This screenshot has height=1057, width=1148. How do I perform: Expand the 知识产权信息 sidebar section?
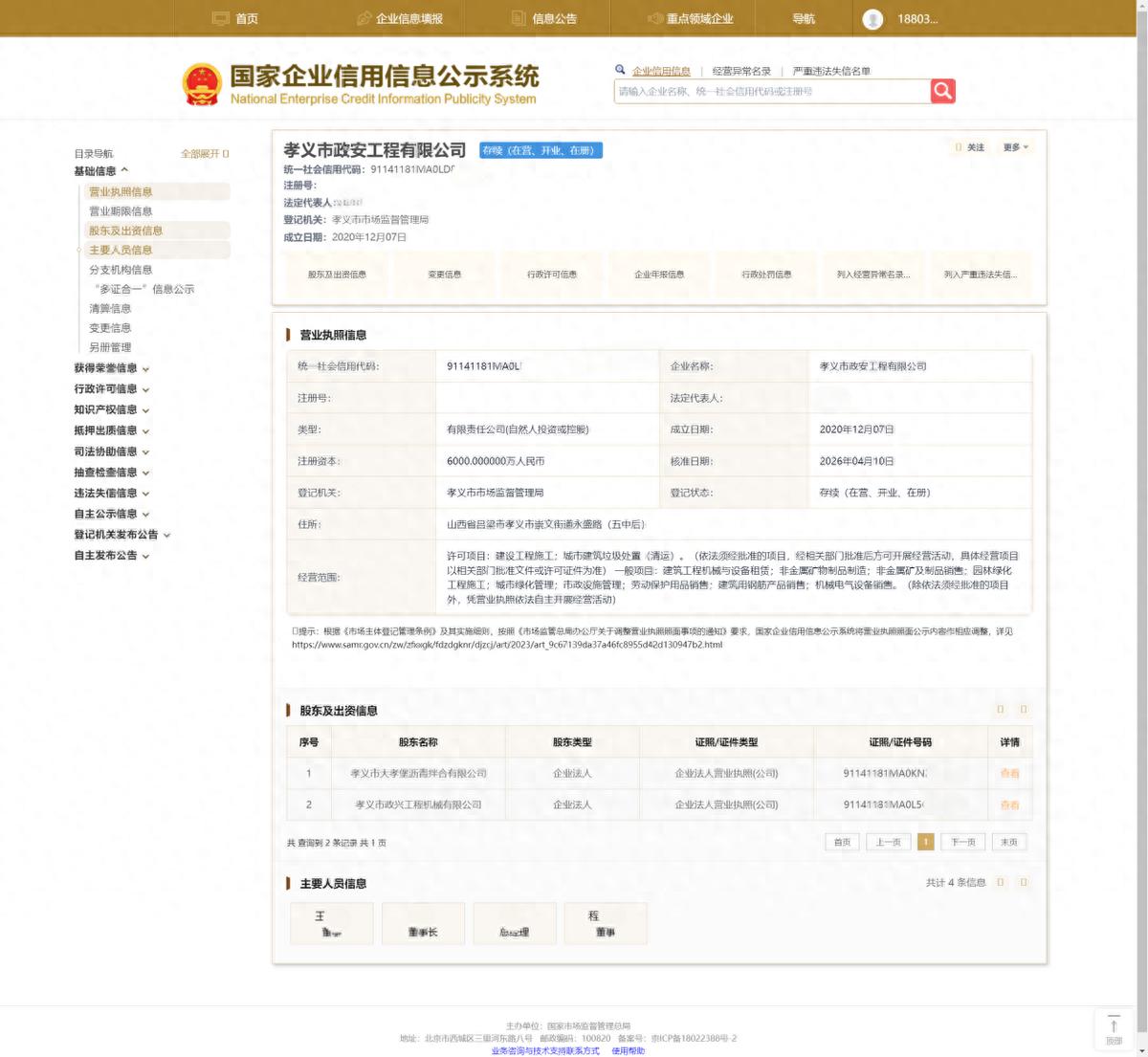[x=111, y=409]
